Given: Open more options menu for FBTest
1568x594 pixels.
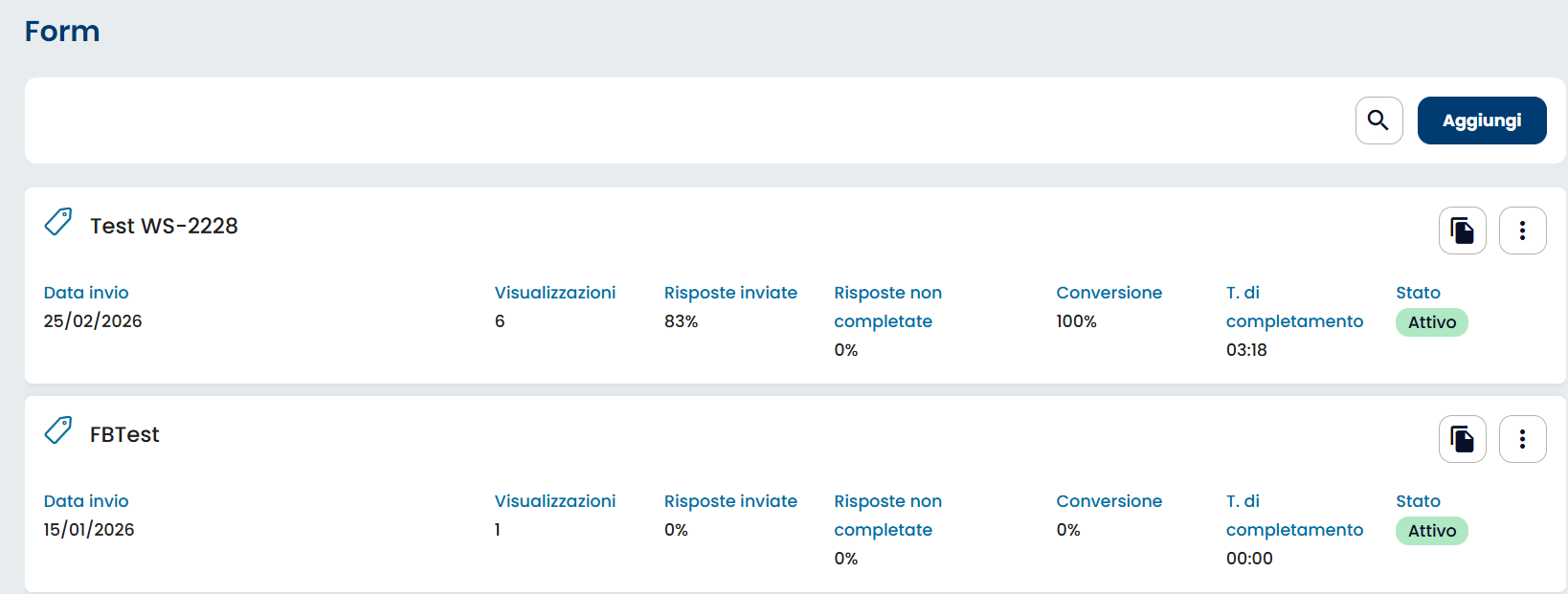Looking at the screenshot, I should coord(1522,439).
